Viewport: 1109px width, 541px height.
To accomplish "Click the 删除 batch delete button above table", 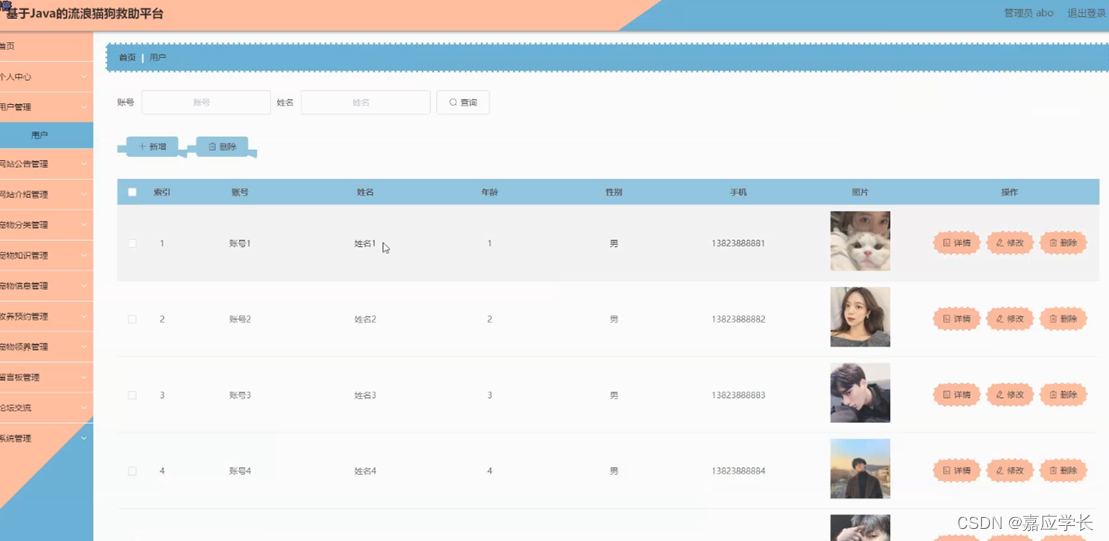I will pyautogui.click(x=222, y=146).
